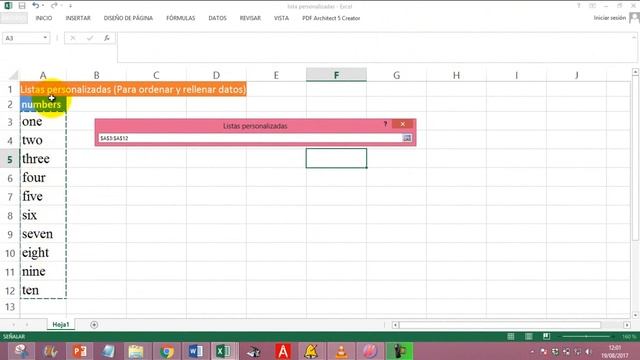The width and height of the screenshot is (640, 360).
Task: Click the Page Break Preview icon in status bar
Action: (x=547, y=336)
